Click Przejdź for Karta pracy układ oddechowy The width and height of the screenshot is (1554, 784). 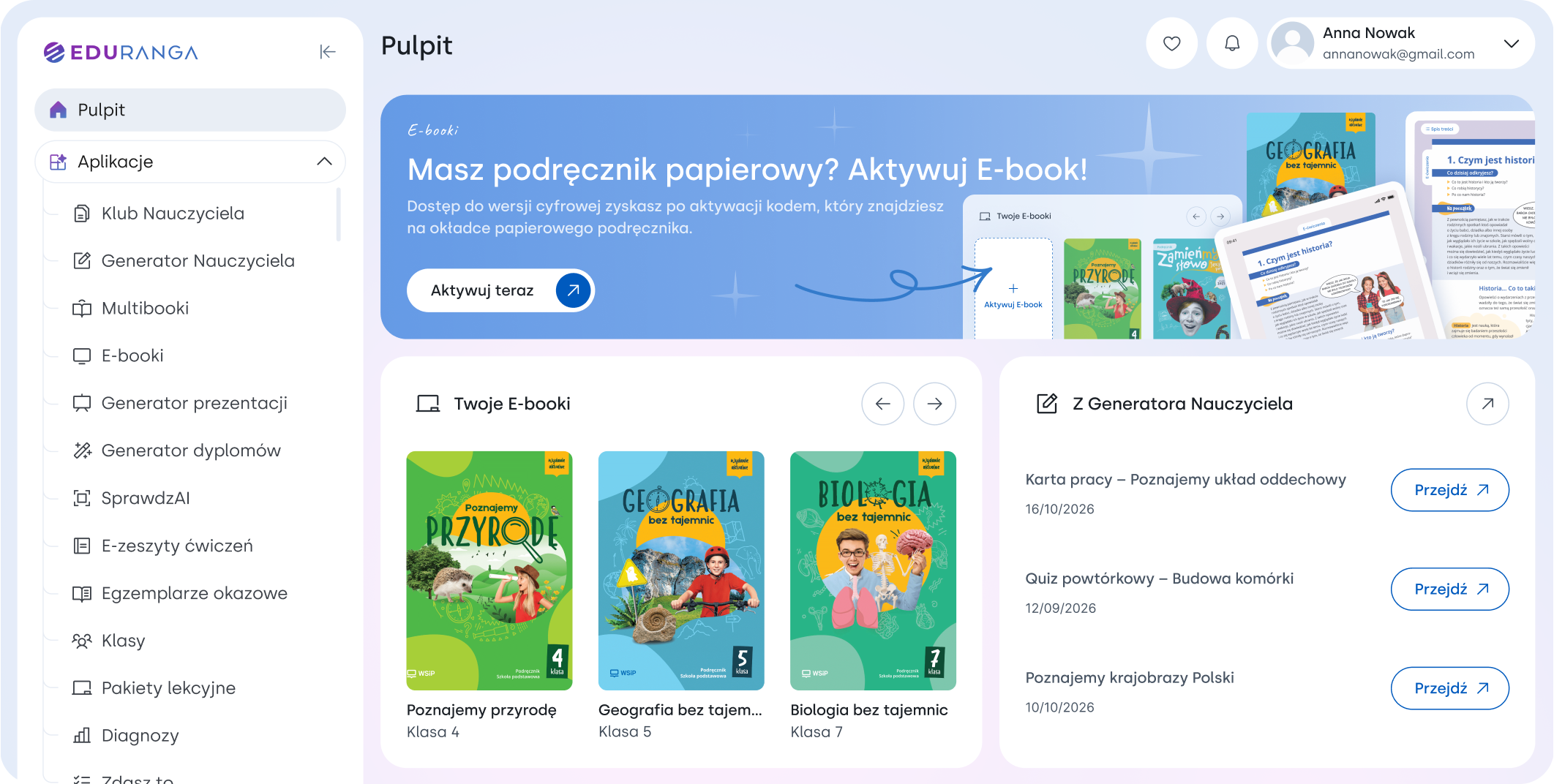coord(1449,490)
